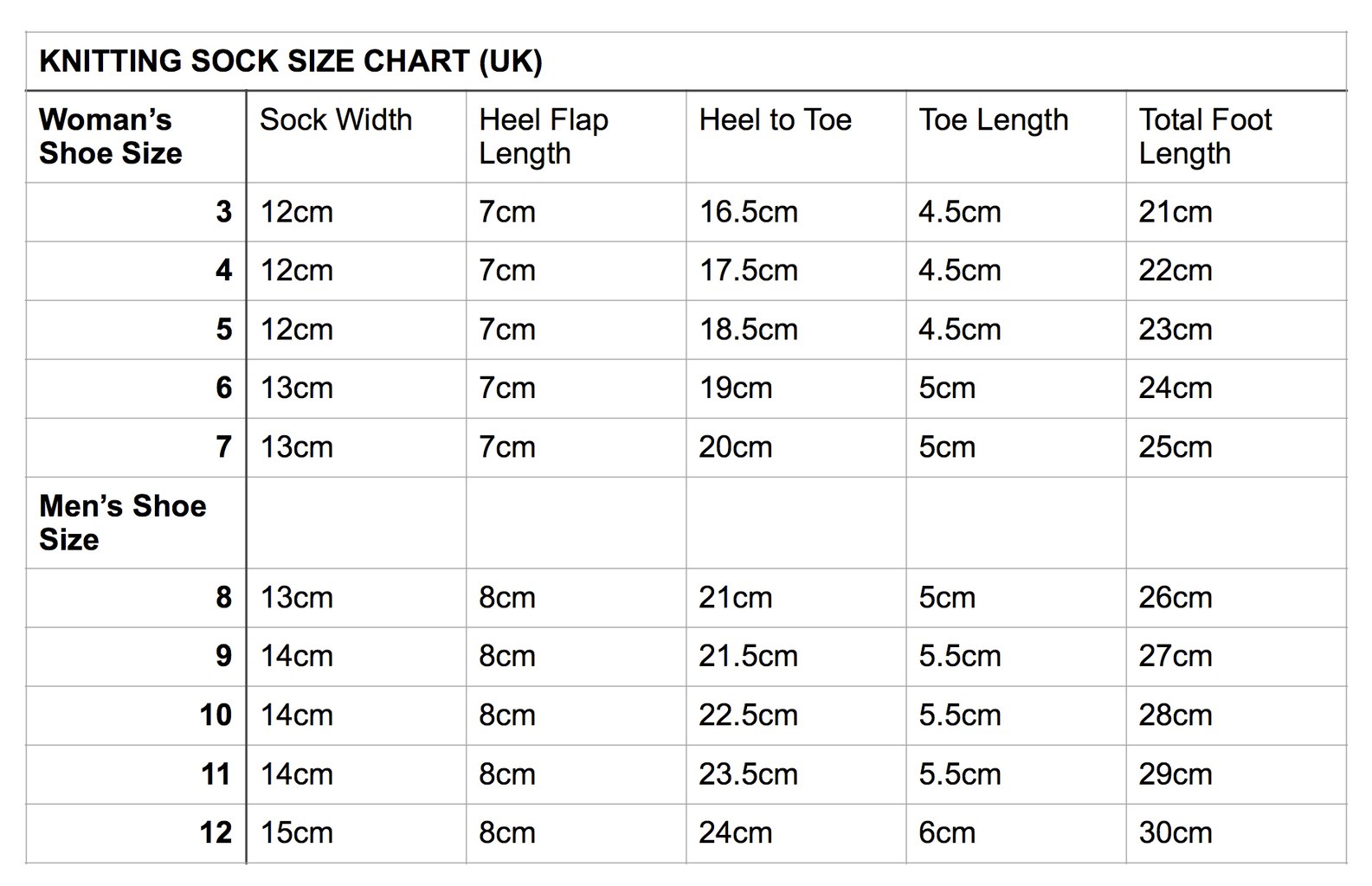
Task: Select the 19cm Heel to Toe cell
Action: (x=735, y=388)
